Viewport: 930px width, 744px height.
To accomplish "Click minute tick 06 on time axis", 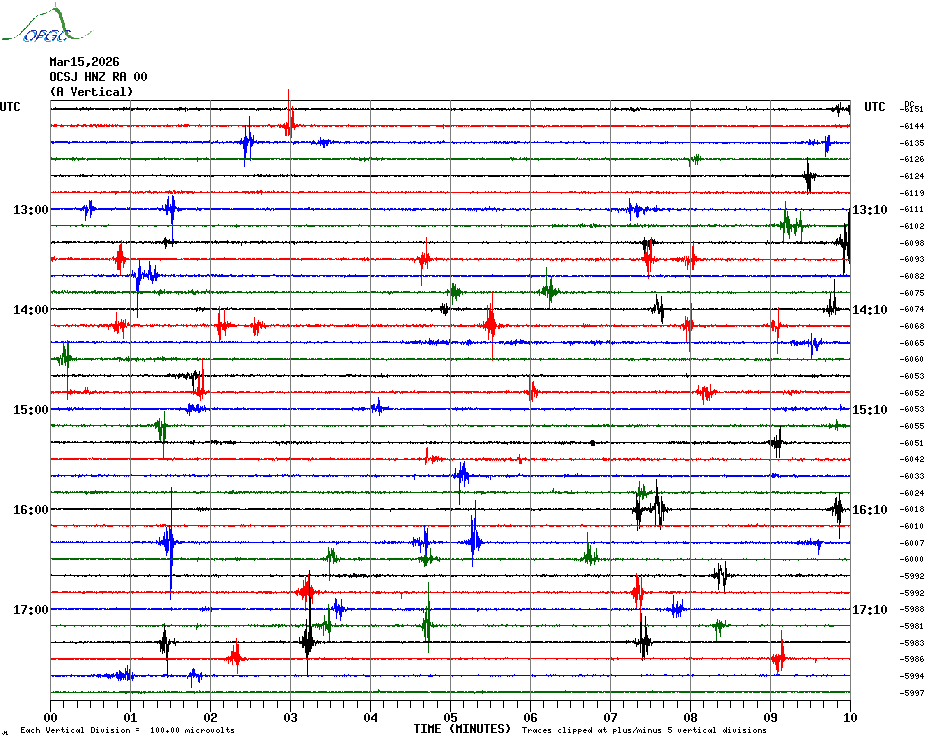I will (x=530, y=717).
